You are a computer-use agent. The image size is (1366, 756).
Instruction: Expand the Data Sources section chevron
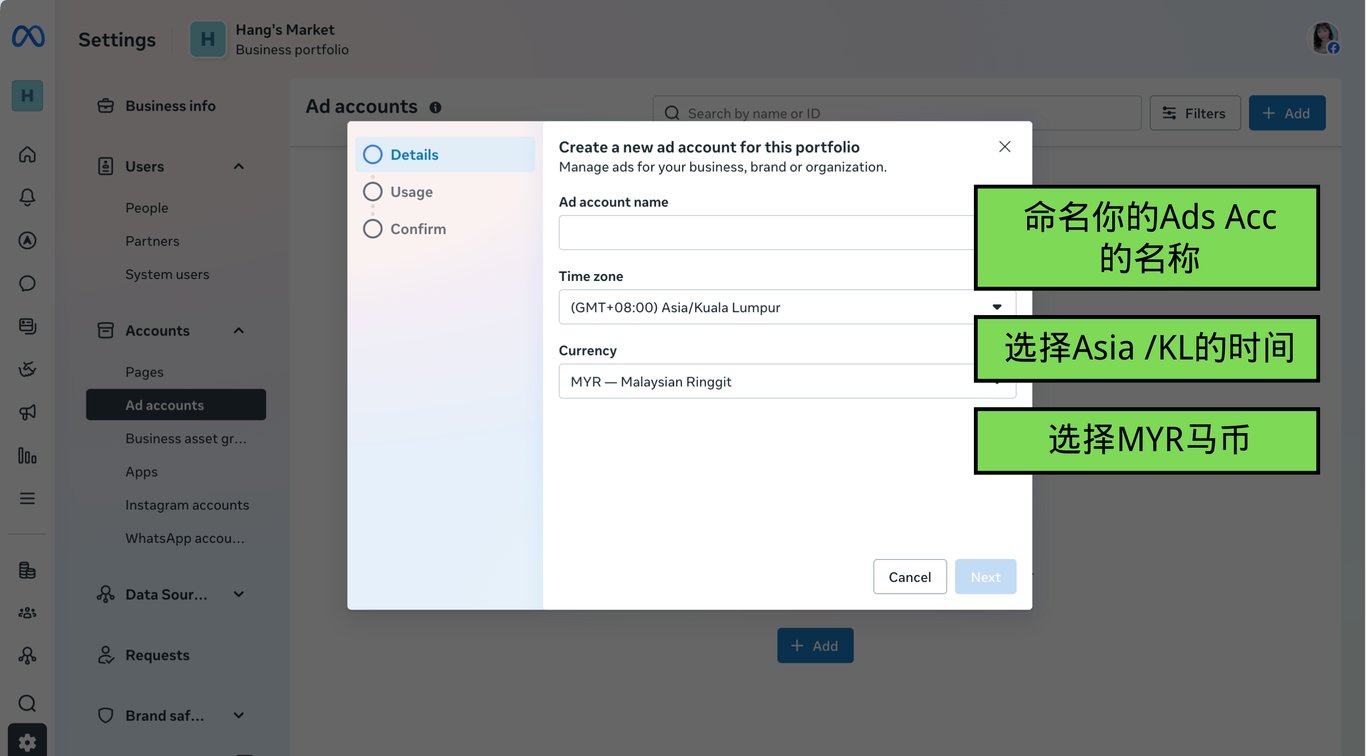point(239,594)
